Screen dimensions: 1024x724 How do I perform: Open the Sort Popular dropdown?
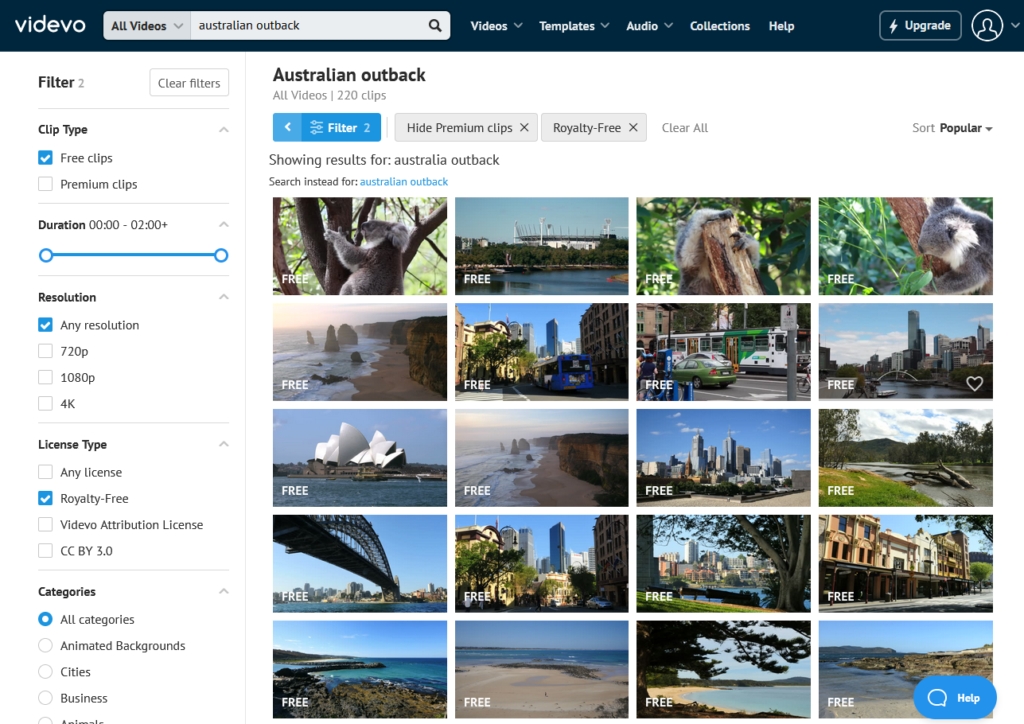pyautogui.click(x=952, y=128)
